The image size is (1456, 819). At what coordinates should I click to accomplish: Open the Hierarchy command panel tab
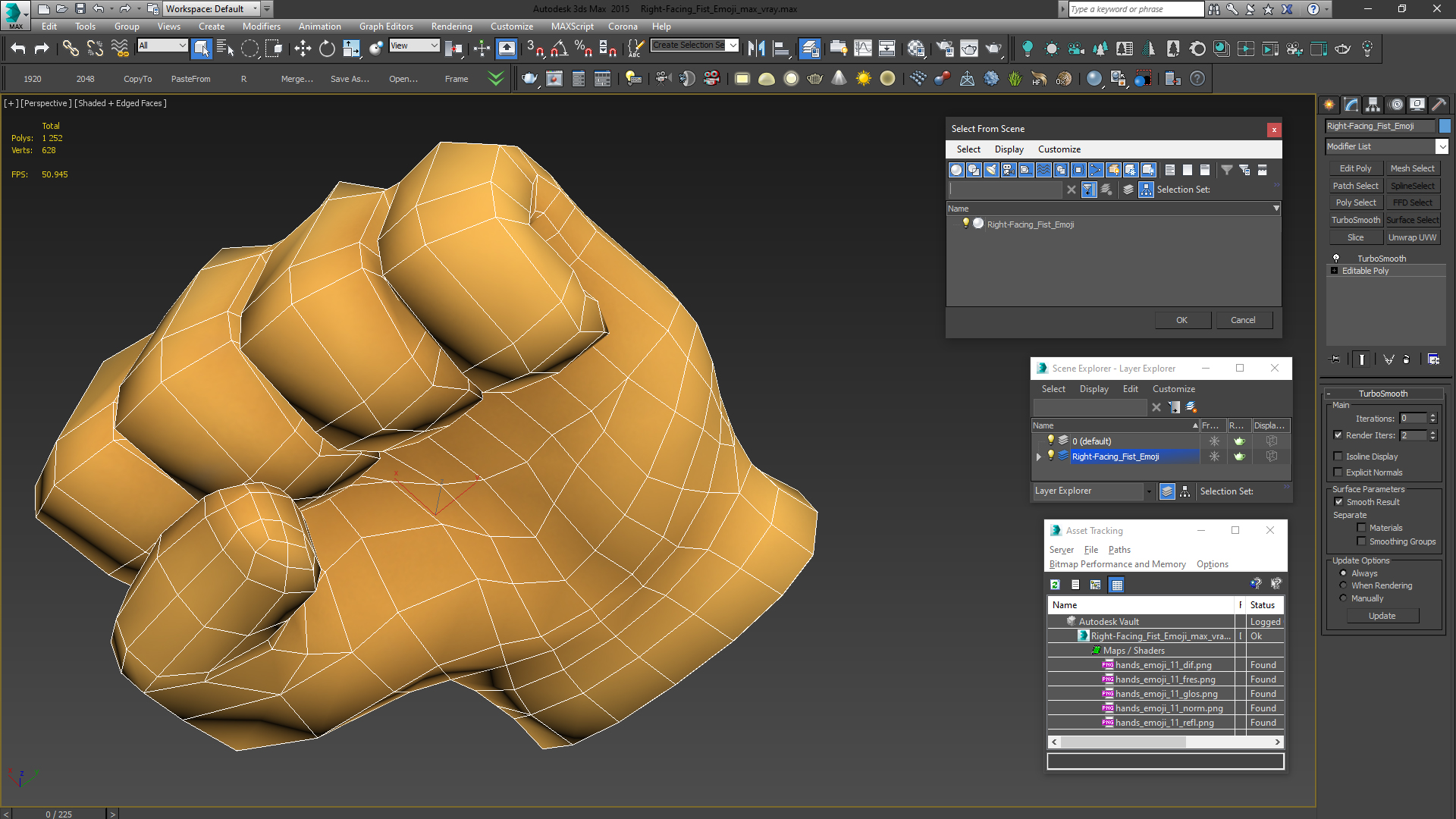1373,105
